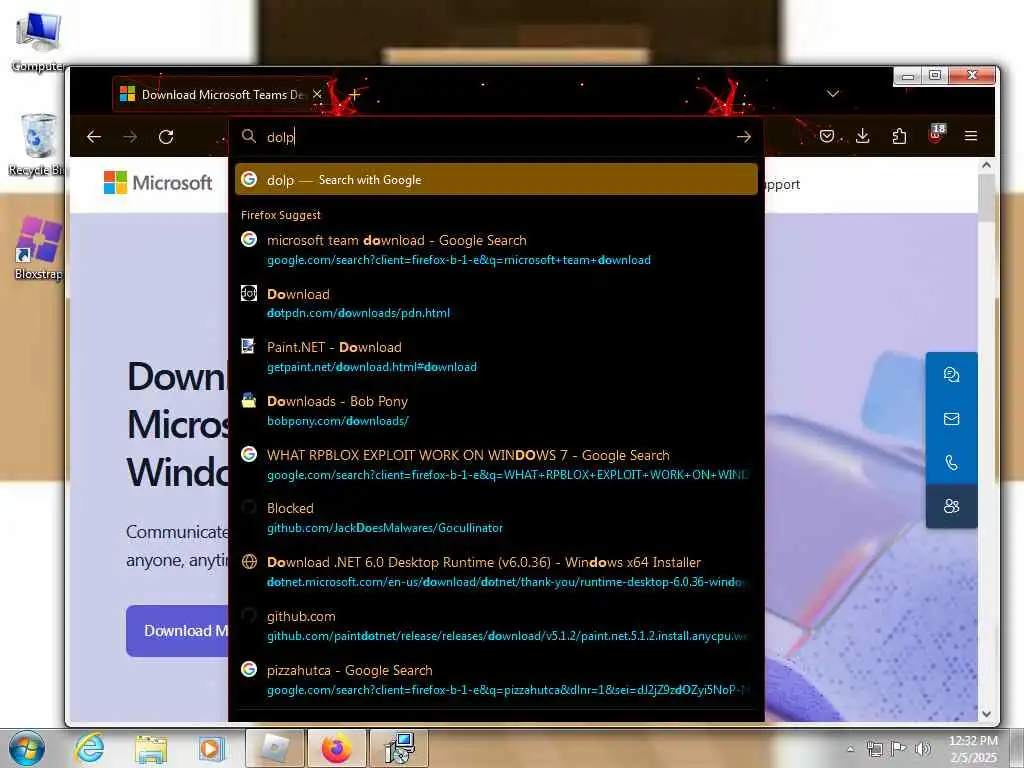Image resolution: width=1024 pixels, height=768 pixels.
Task: Open Windows Explorer folder in taskbar
Action: tap(151, 749)
